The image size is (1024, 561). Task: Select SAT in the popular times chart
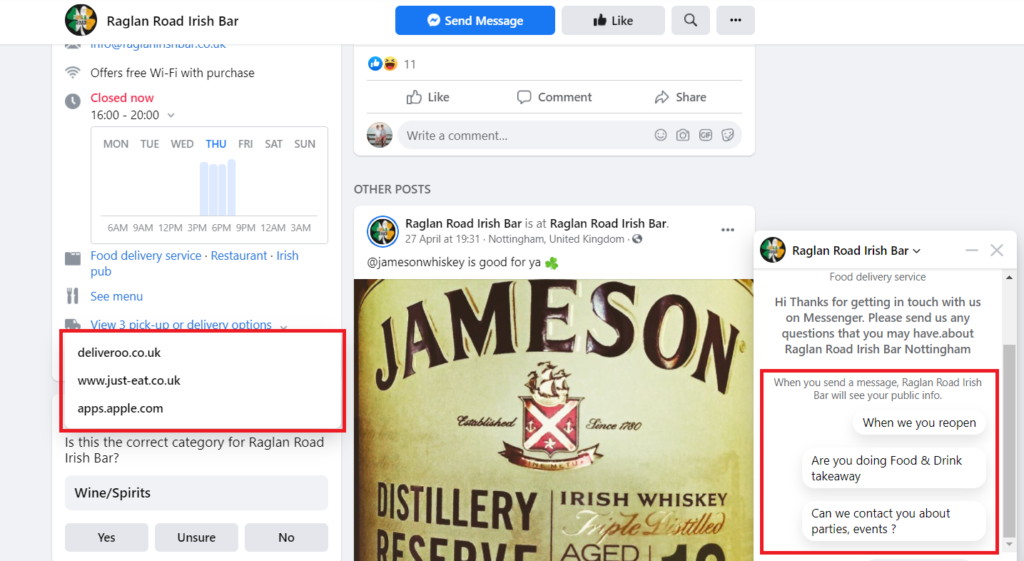(x=274, y=144)
